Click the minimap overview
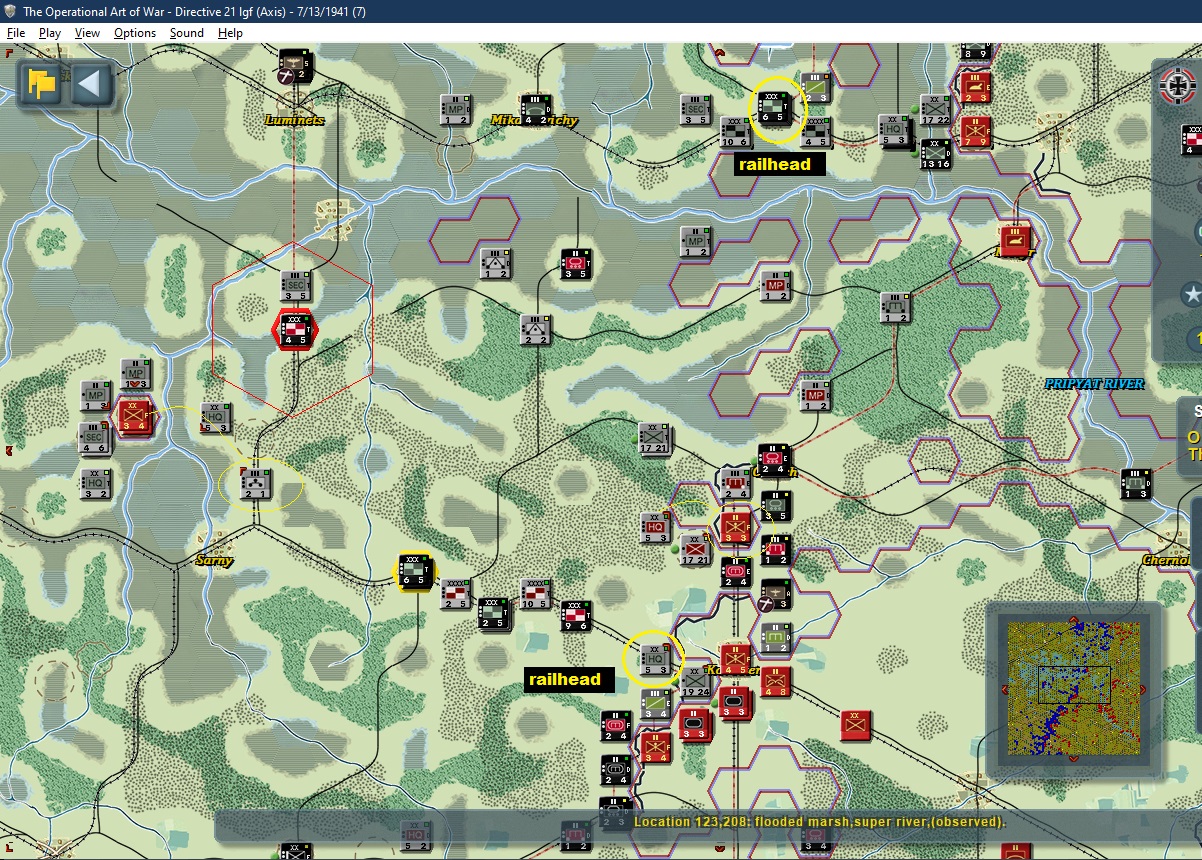This screenshot has width=1202, height=860. tap(1073, 688)
